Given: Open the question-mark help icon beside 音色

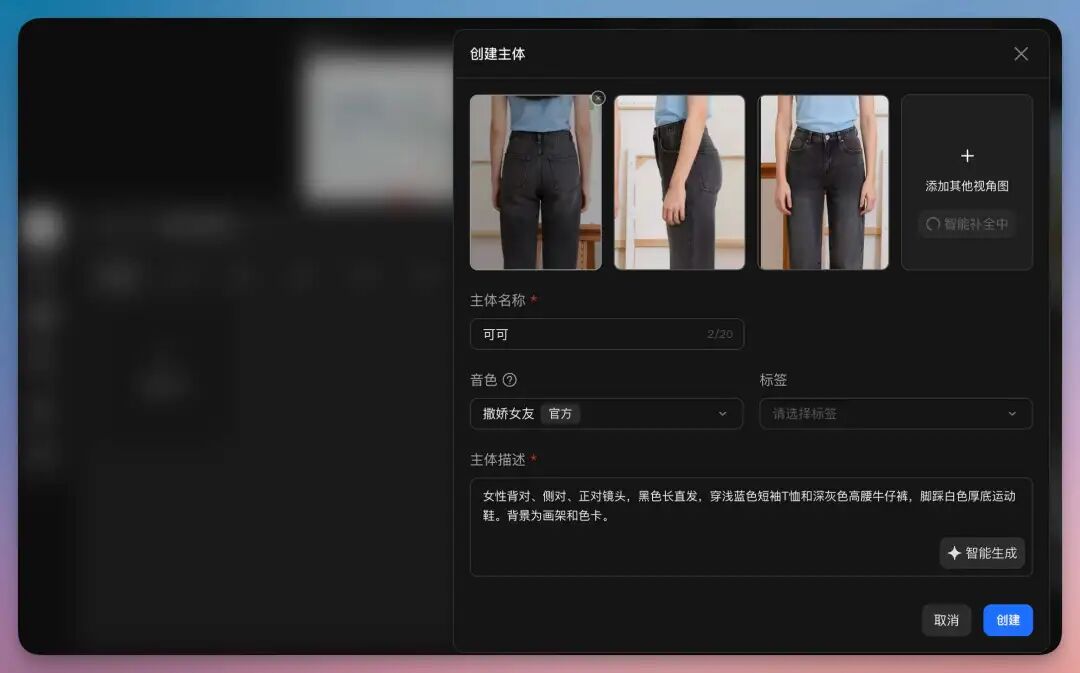Looking at the screenshot, I should point(508,380).
